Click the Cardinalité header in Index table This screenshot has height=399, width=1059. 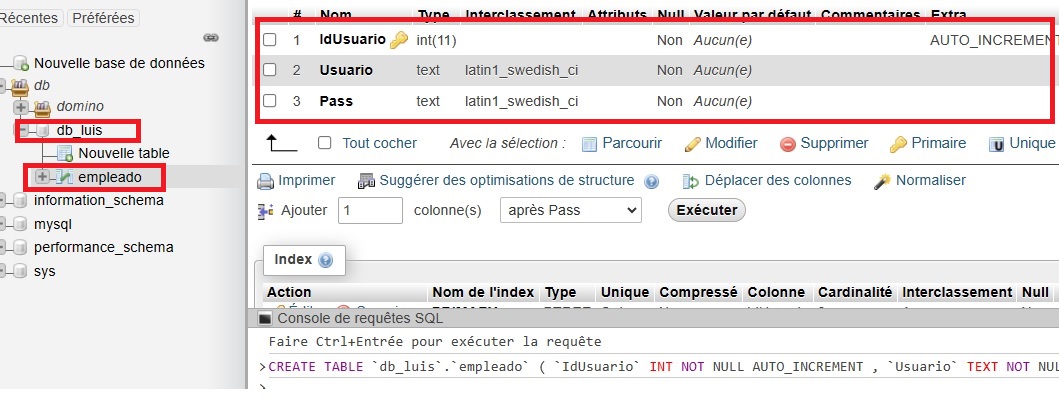855,292
